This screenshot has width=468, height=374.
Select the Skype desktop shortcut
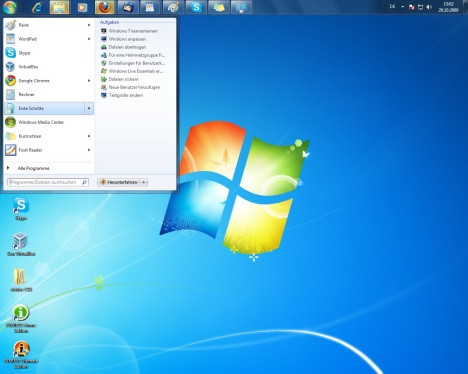point(21,209)
